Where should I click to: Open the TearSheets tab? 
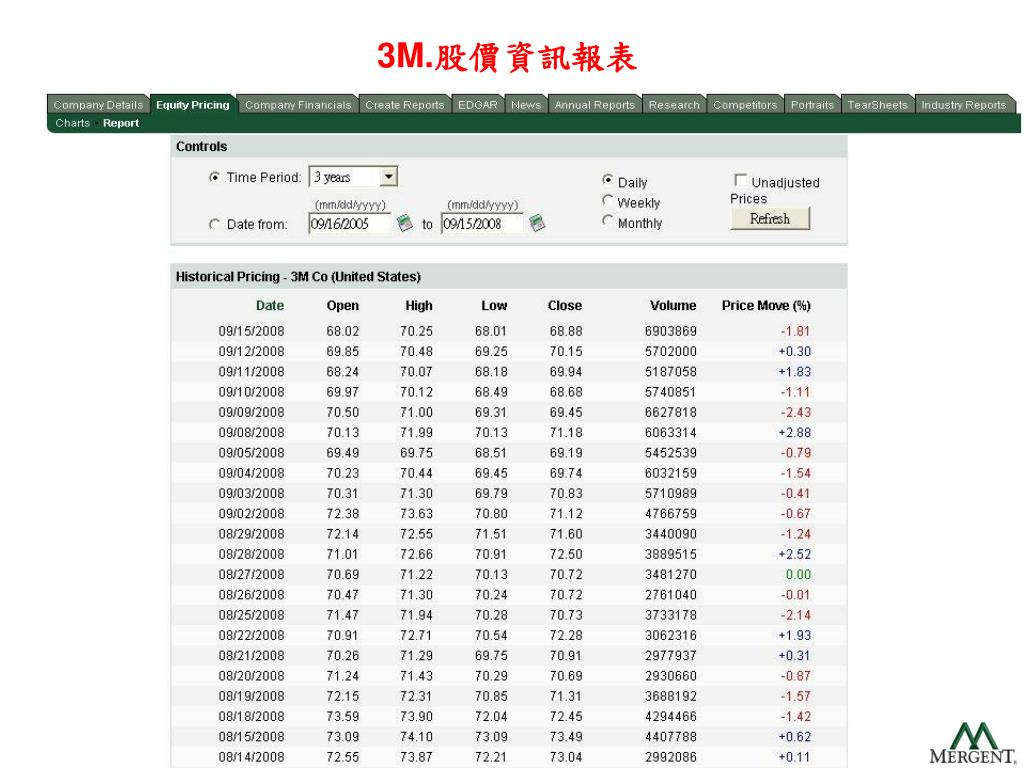coord(877,104)
